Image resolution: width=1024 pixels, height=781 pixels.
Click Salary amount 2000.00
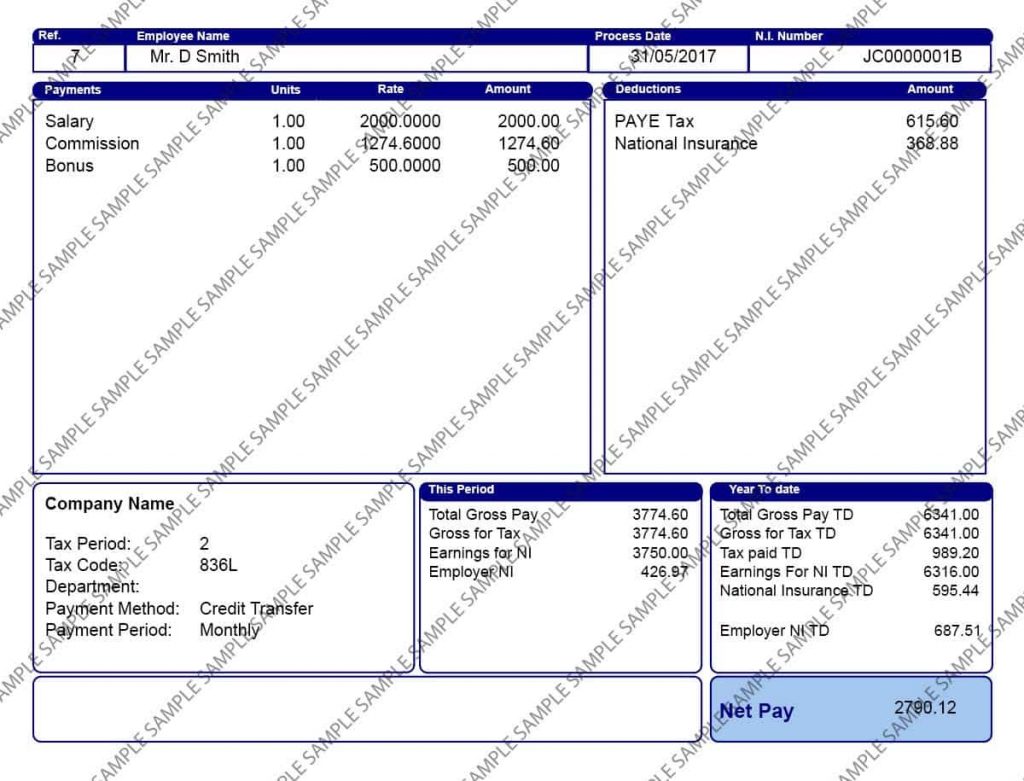click(x=528, y=121)
